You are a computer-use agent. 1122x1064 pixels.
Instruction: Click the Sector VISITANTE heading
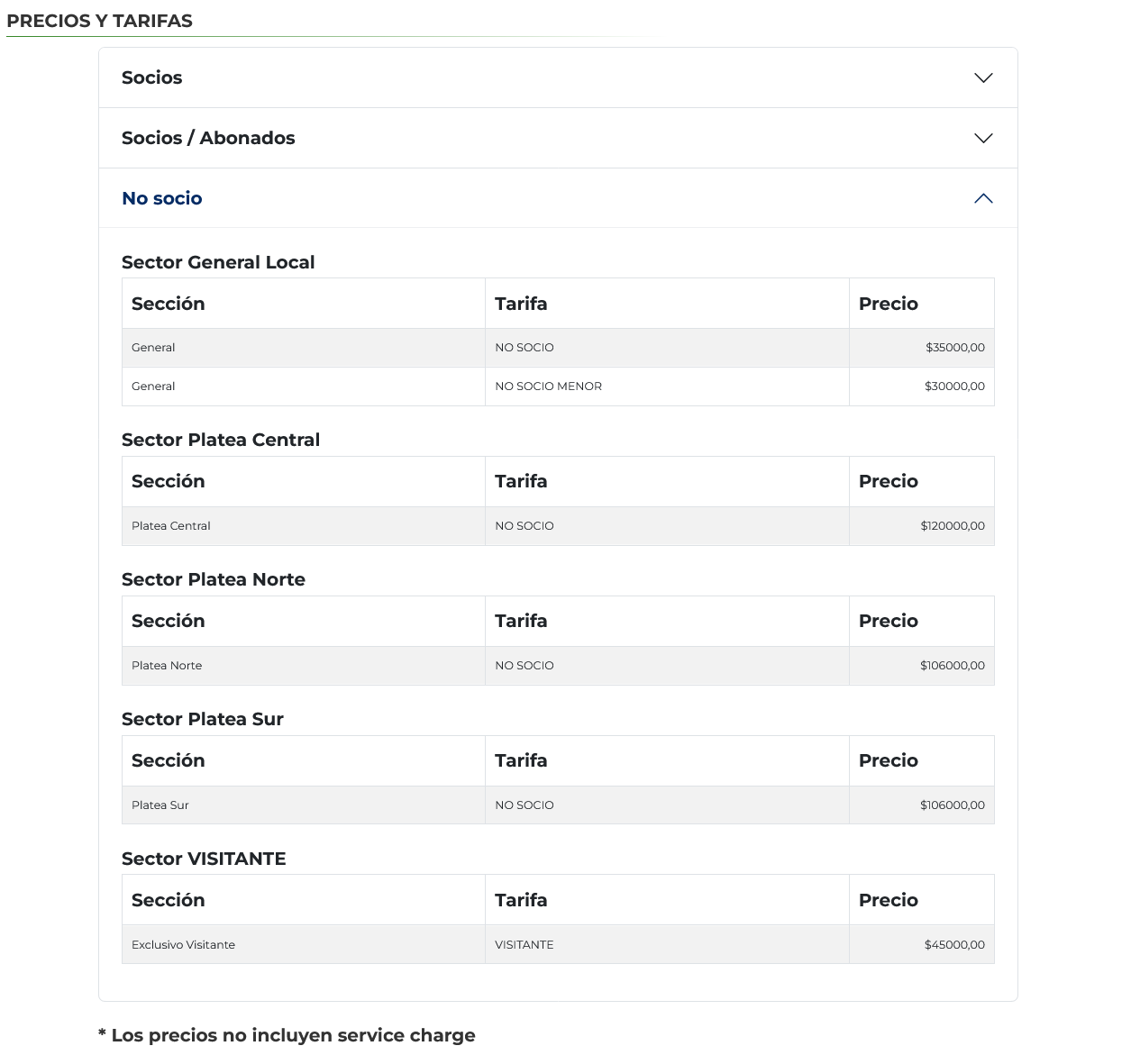tap(204, 859)
